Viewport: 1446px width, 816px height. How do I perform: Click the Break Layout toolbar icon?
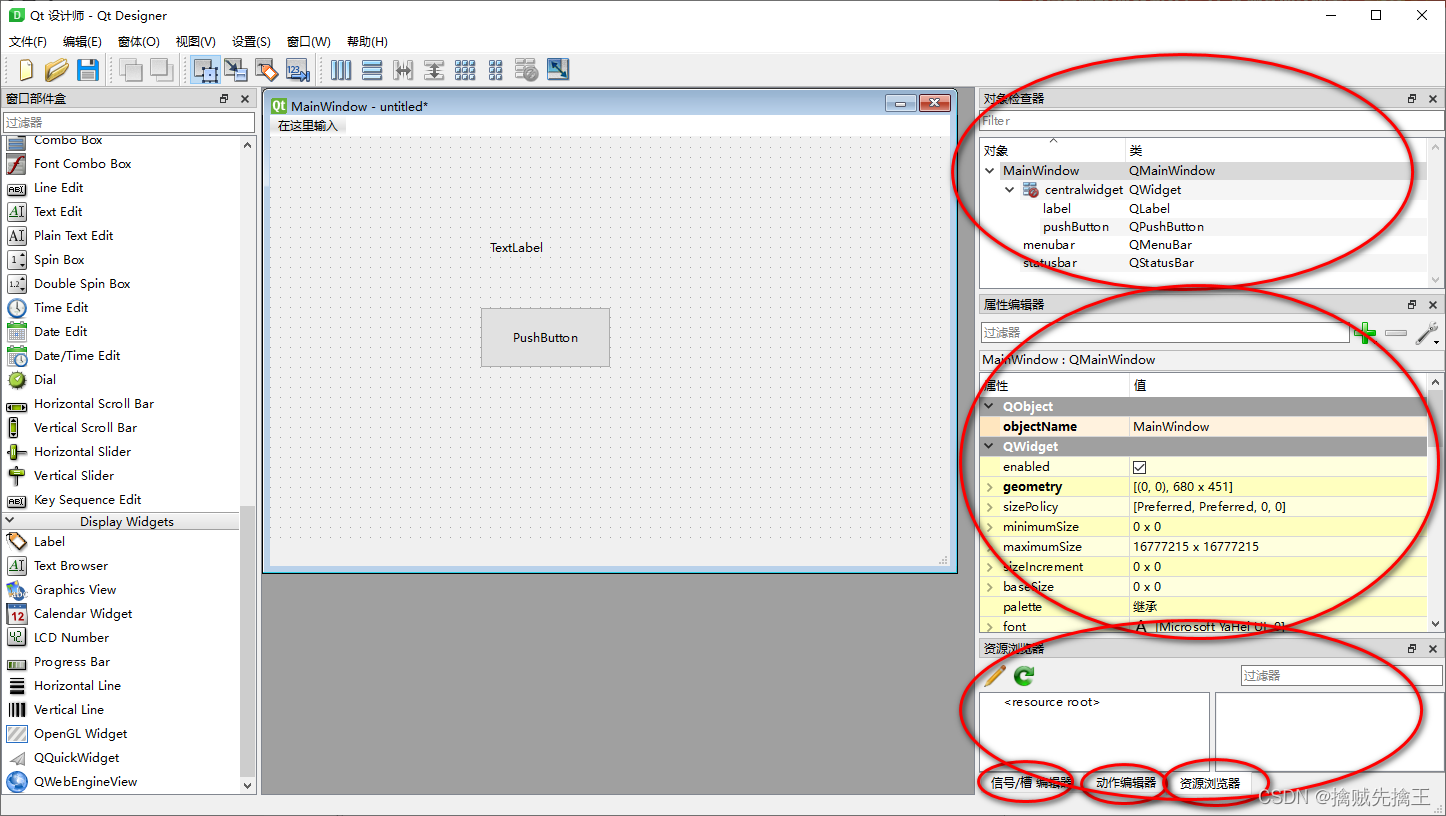click(x=527, y=69)
